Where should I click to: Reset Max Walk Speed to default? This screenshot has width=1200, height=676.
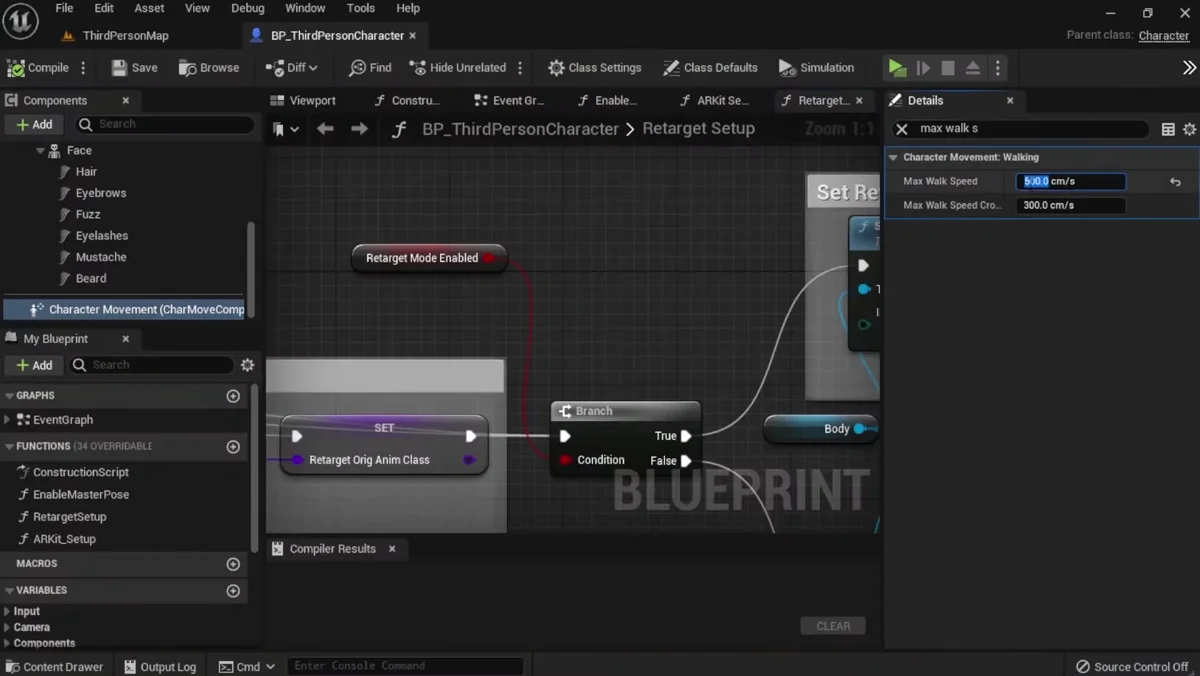point(1175,182)
